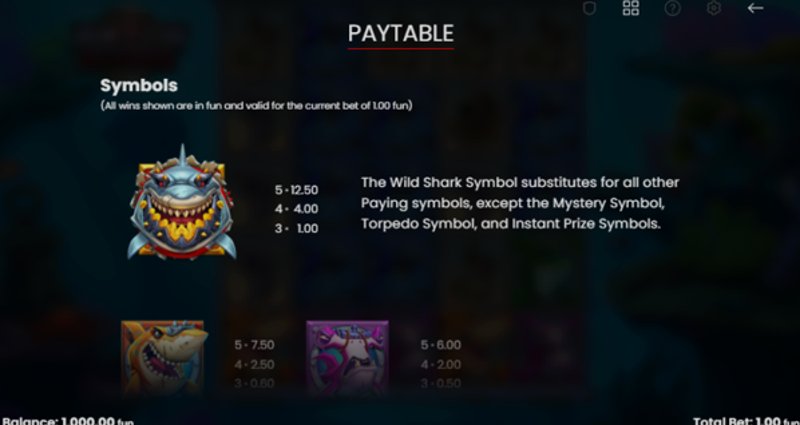Click the Symbols section title
The height and width of the screenshot is (425, 800).
[x=139, y=86]
